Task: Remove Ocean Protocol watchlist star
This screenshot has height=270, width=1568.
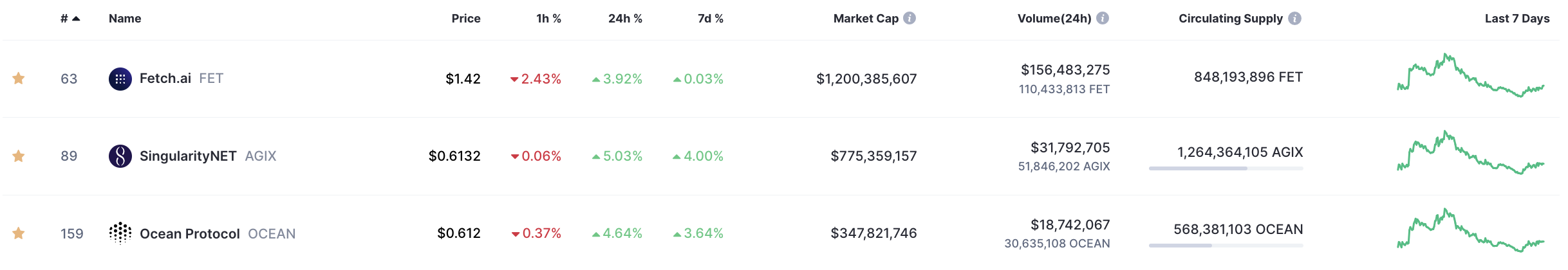Action: pos(19,233)
